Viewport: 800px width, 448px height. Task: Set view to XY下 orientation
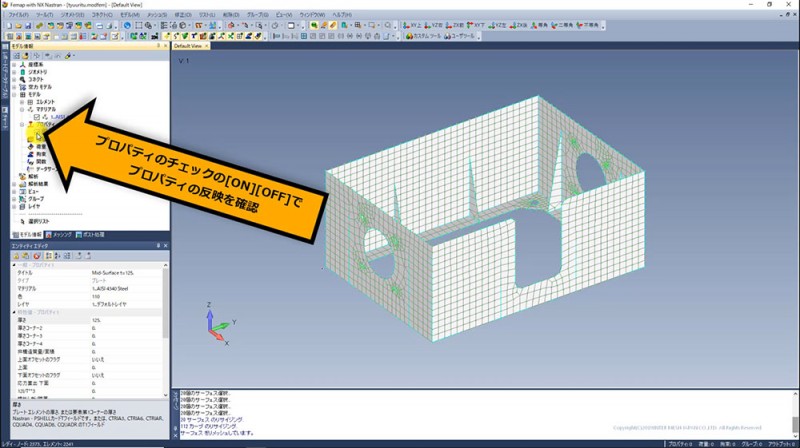pos(476,25)
